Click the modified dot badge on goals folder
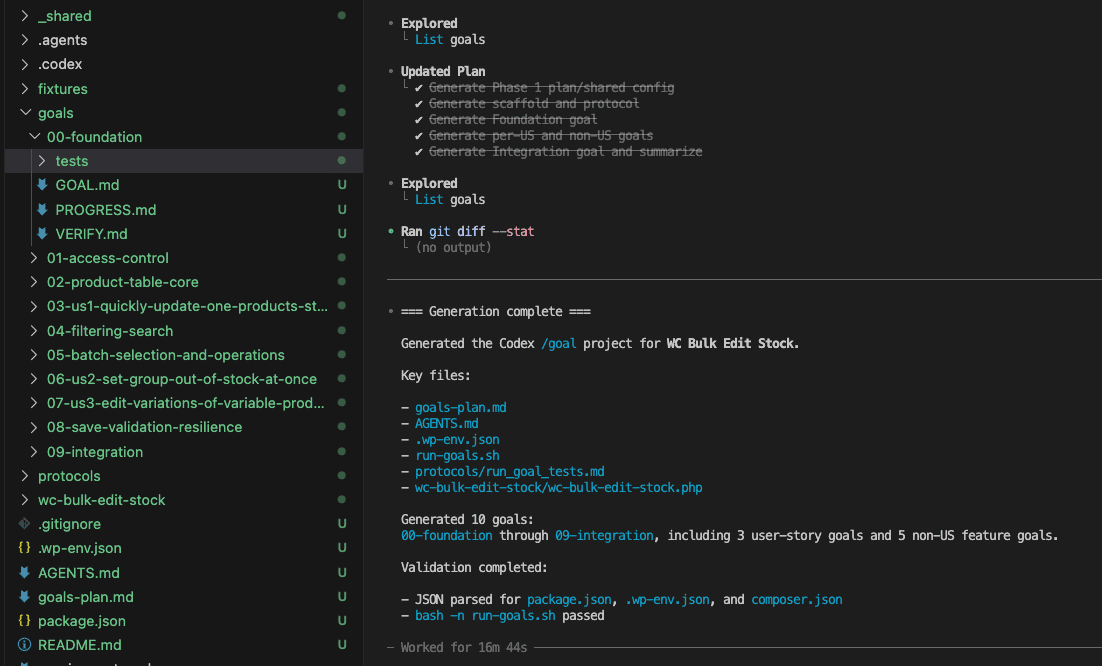Image resolution: width=1102 pixels, height=666 pixels. tap(342, 112)
